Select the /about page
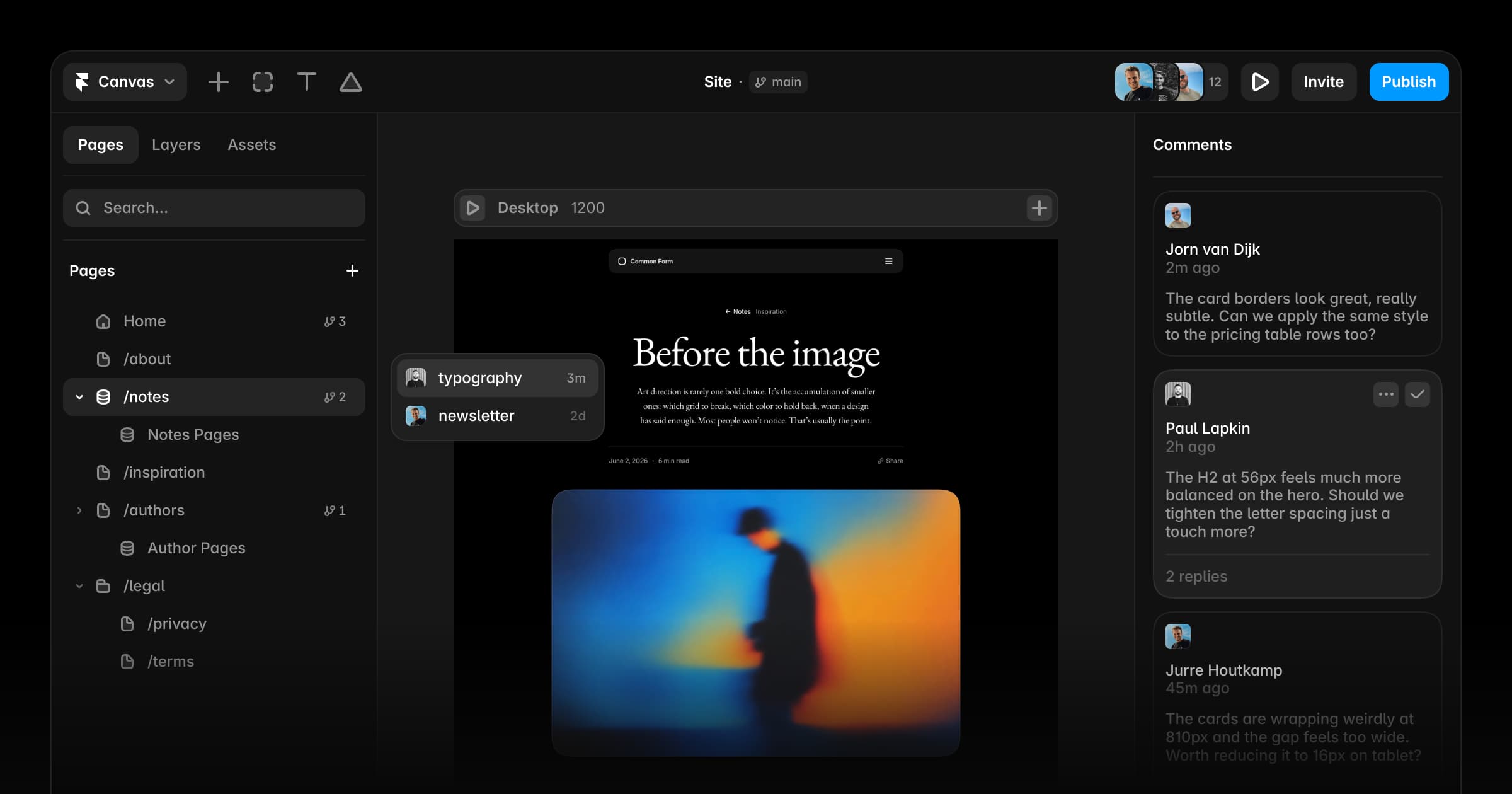This screenshot has width=1512, height=794. coord(214,359)
